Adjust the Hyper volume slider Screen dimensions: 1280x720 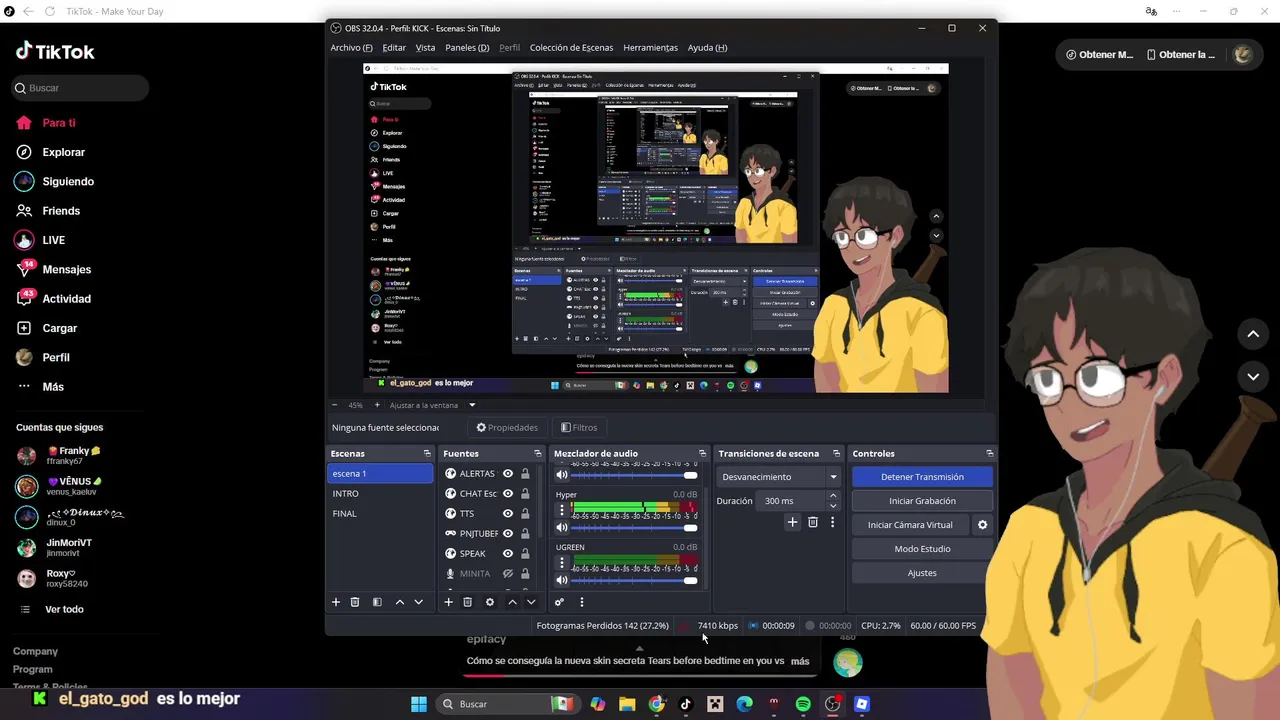[634, 528]
